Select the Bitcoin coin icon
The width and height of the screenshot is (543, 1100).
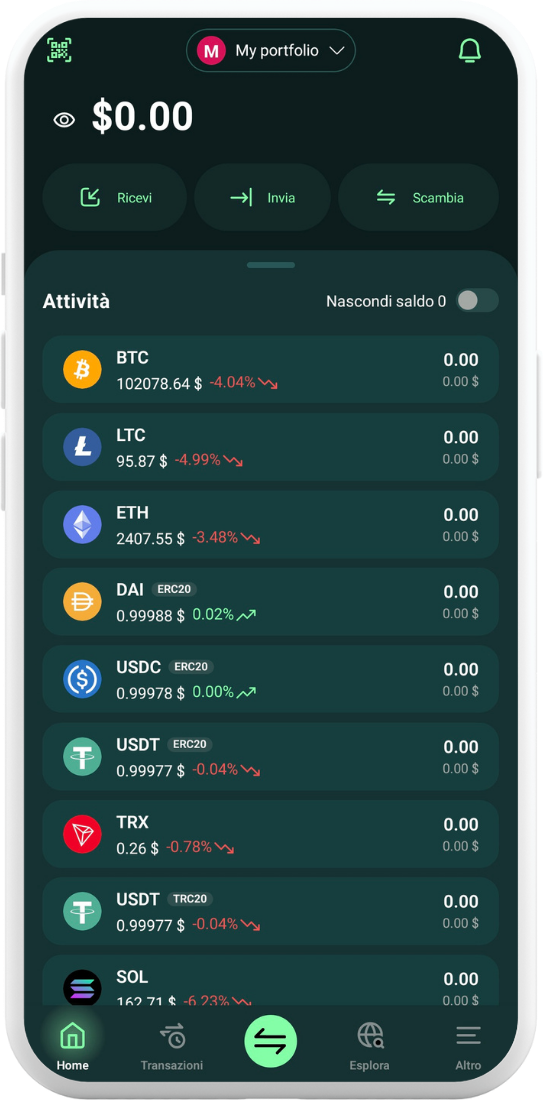pos(83,370)
